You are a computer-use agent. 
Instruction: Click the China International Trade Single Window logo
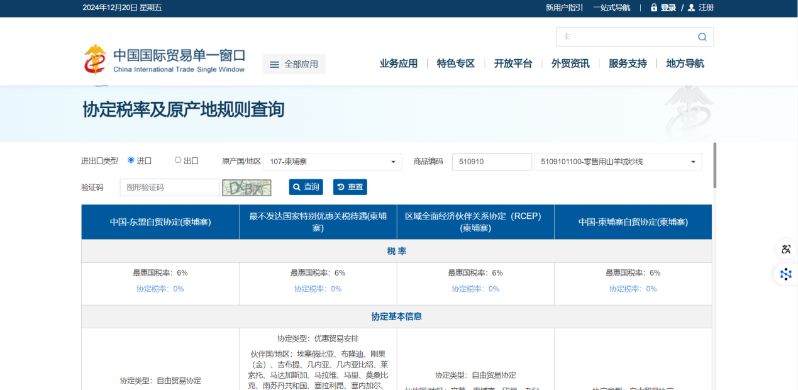click(x=164, y=60)
